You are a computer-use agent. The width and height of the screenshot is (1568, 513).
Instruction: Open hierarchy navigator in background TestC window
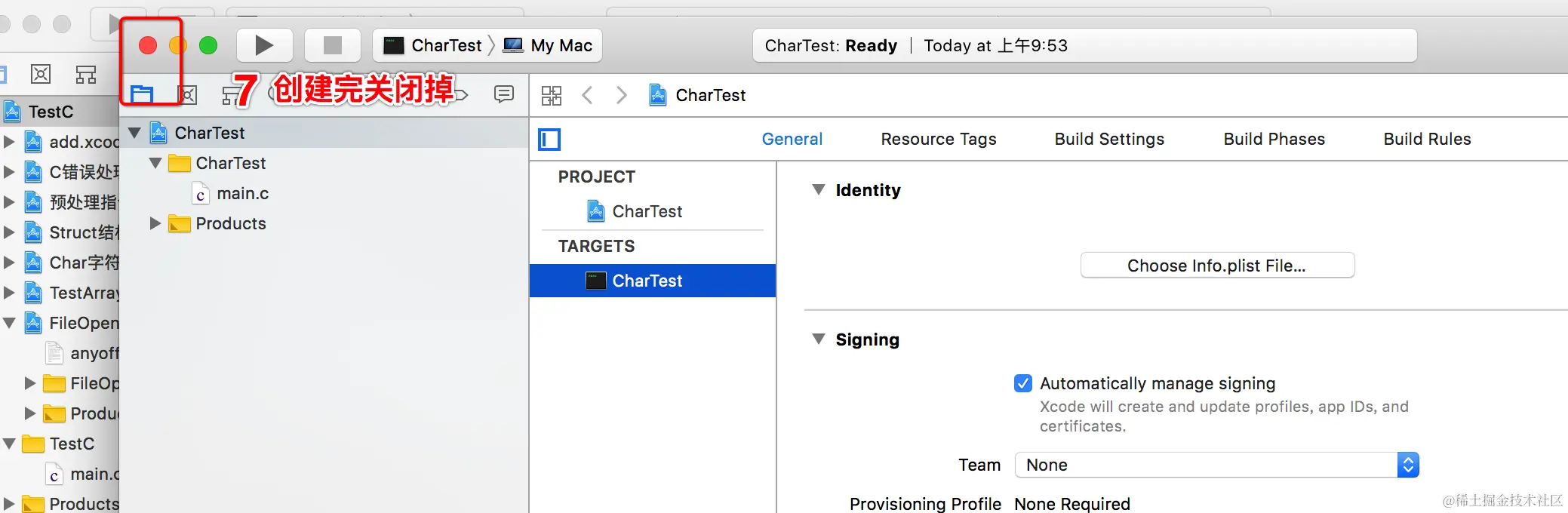pyautogui.click(x=86, y=74)
